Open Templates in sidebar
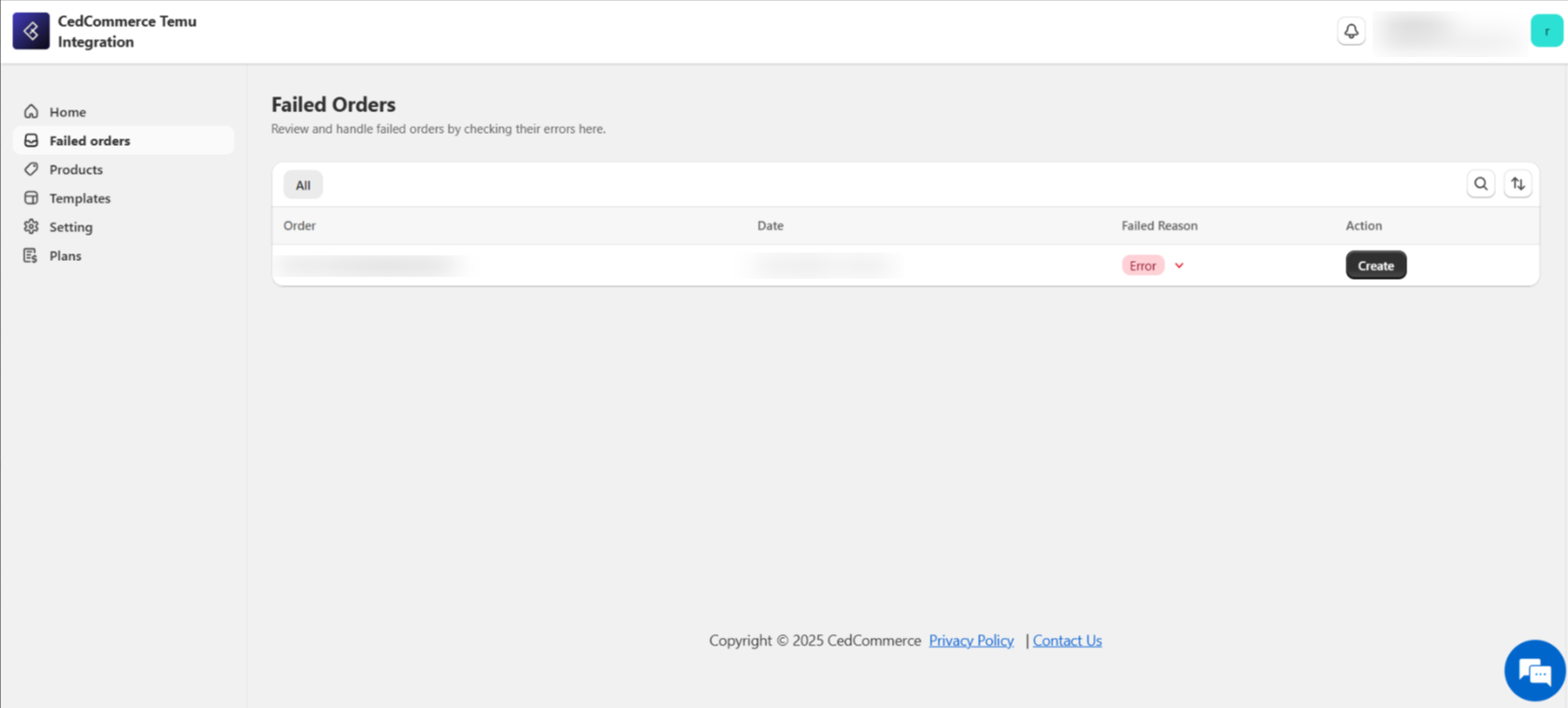Image resolution: width=1568 pixels, height=708 pixels. (x=123, y=198)
